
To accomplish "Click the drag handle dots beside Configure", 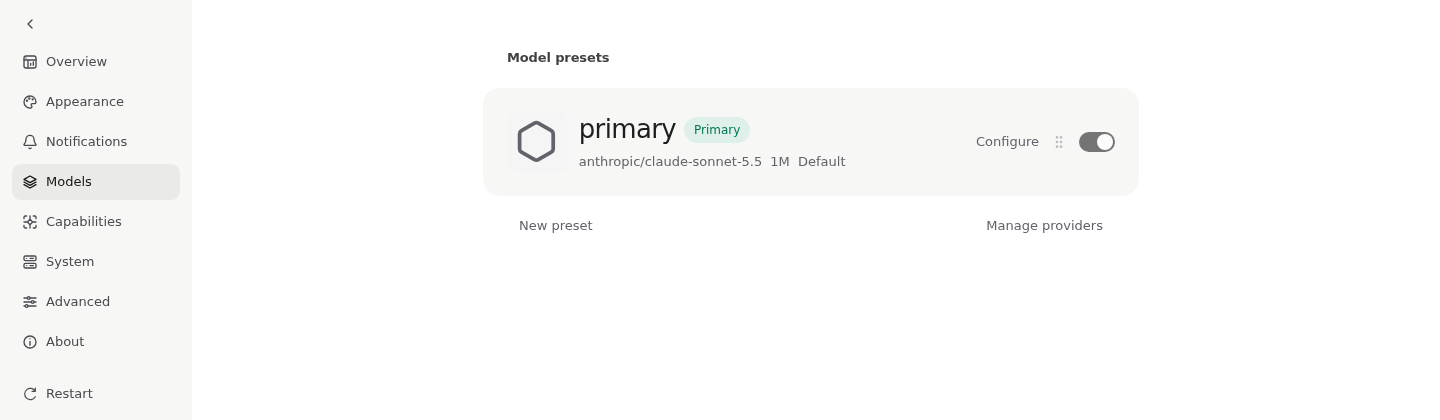I will 1059,142.
